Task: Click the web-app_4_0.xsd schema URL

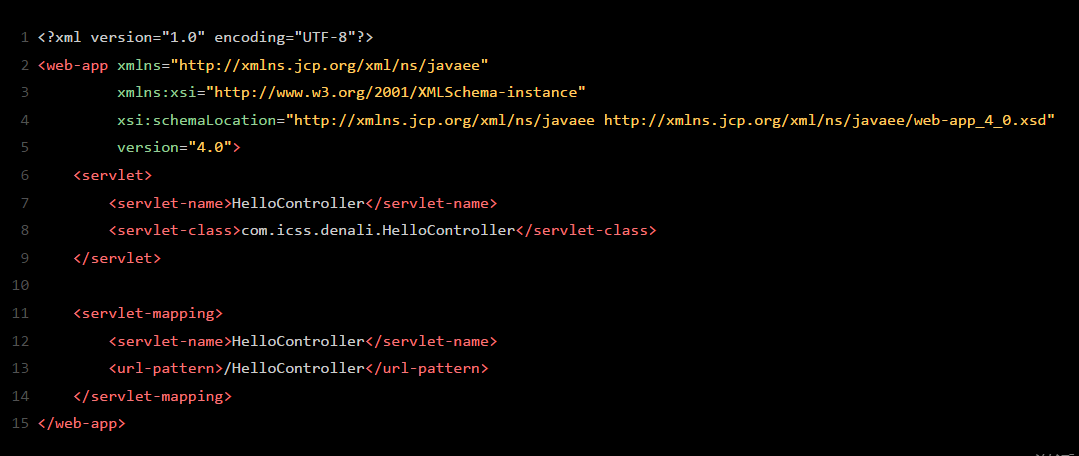Action: [x=826, y=120]
